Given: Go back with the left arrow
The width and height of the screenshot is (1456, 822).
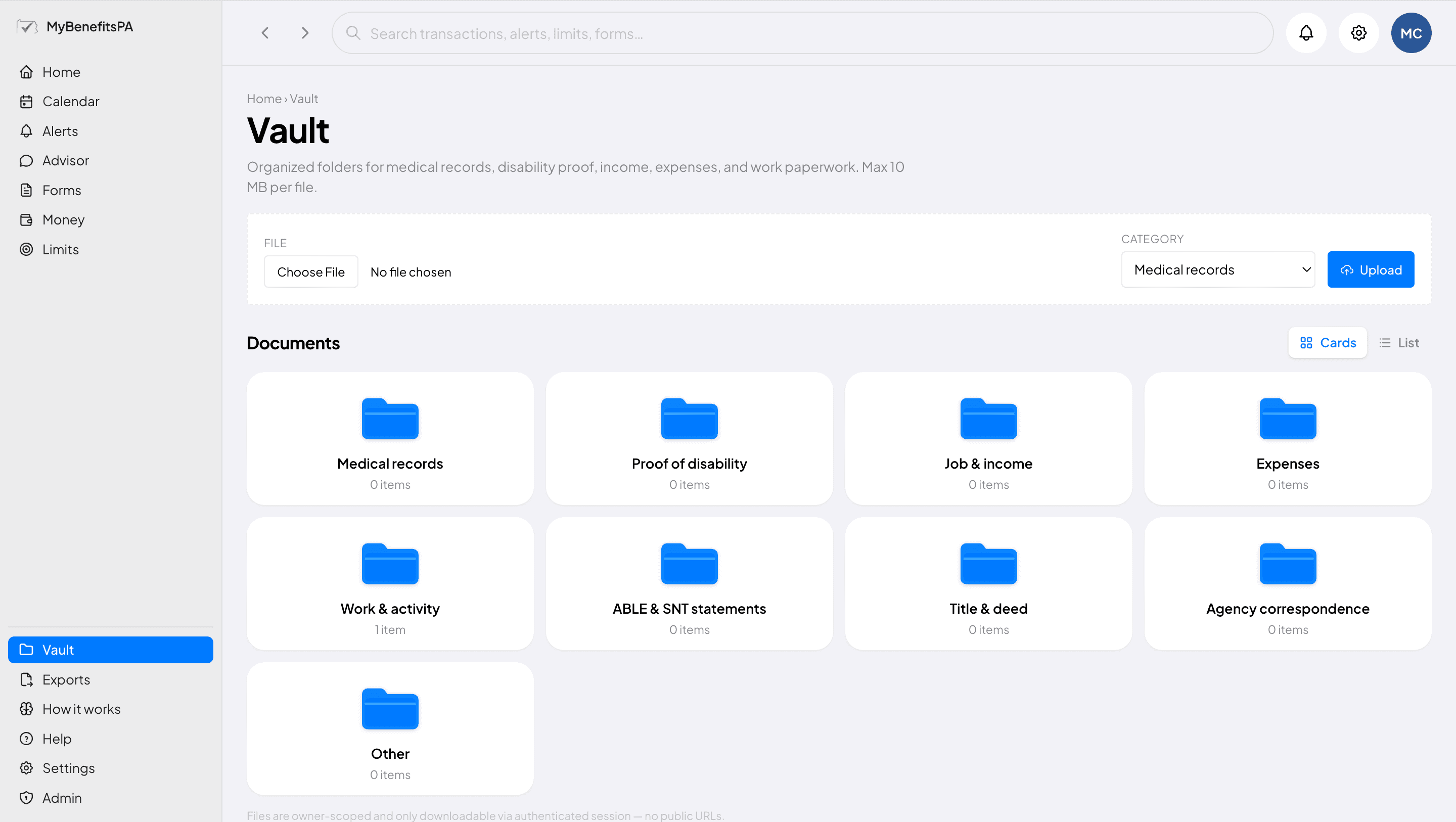Looking at the screenshot, I should coord(265,33).
